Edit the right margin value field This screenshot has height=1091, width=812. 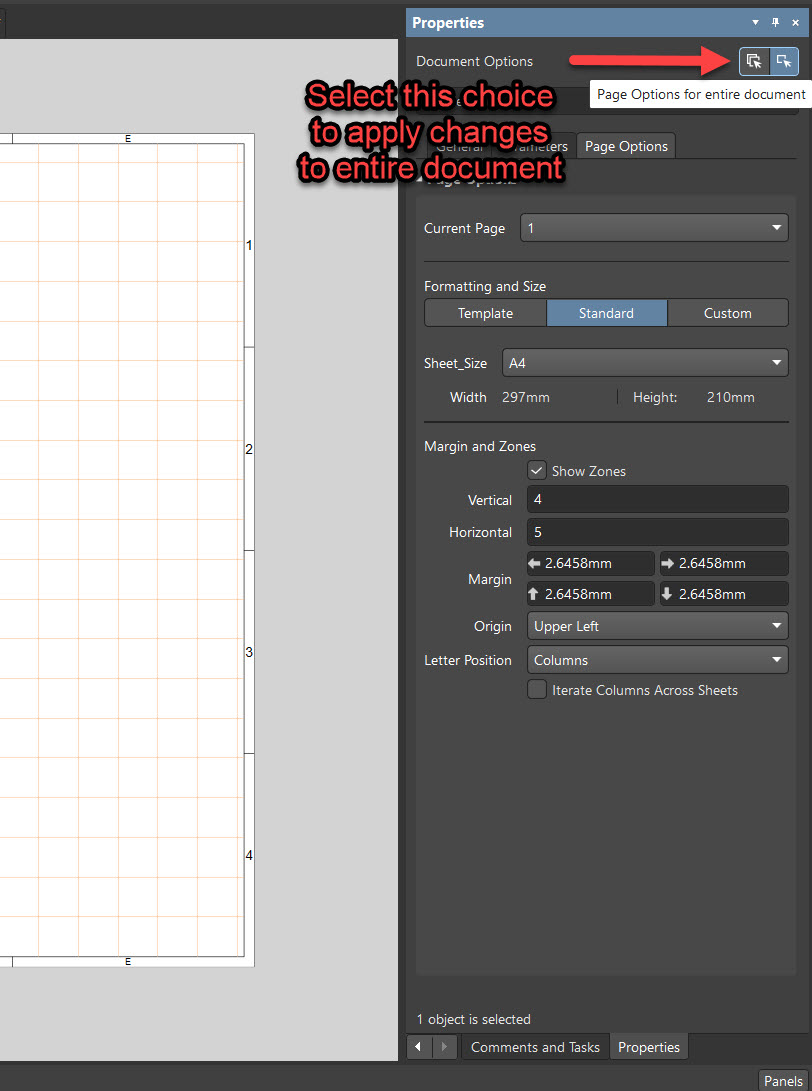724,564
